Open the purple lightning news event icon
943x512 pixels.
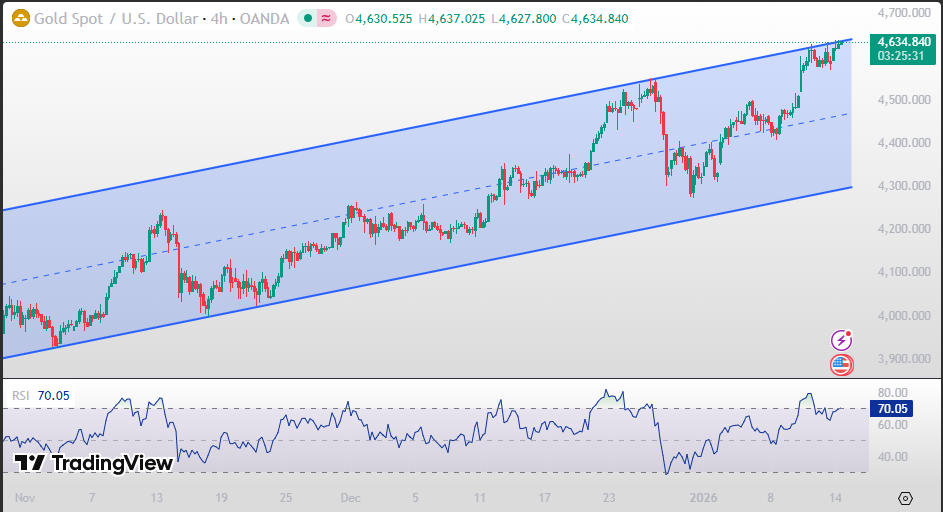pos(842,340)
